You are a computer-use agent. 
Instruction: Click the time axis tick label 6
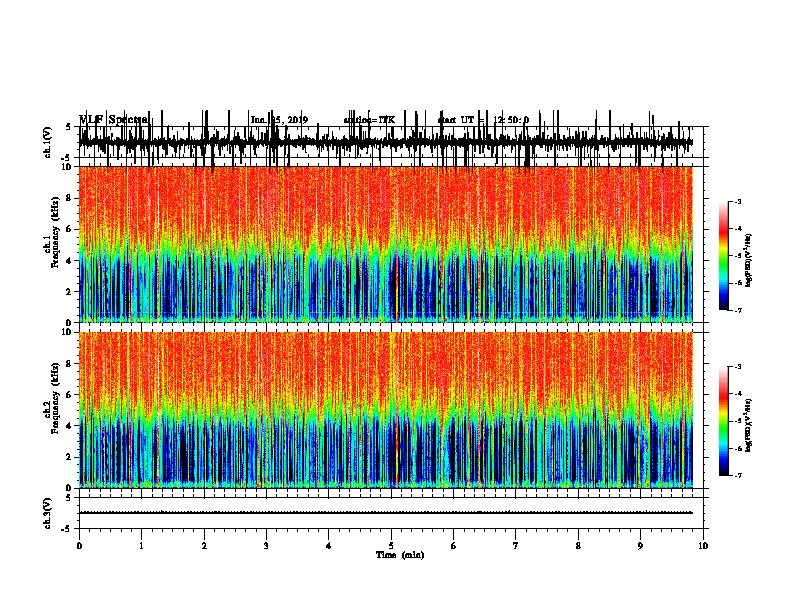(454, 546)
